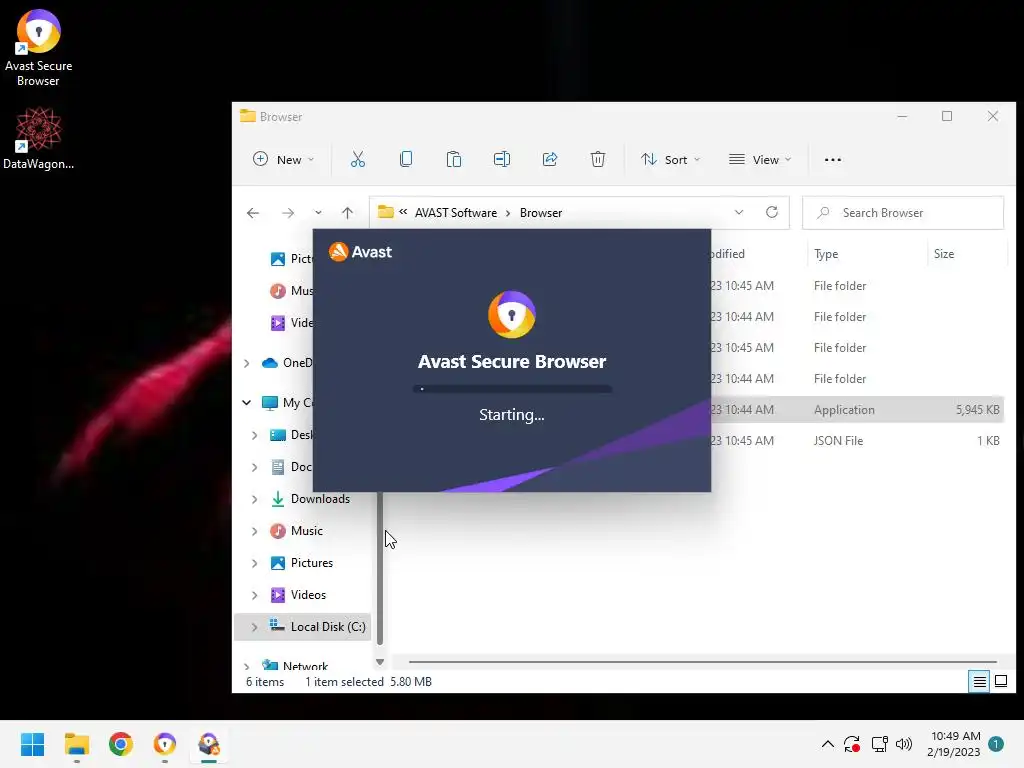Launch Google Chrome from taskbar
The height and width of the screenshot is (768, 1024).
pyautogui.click(x=121, y=744)
